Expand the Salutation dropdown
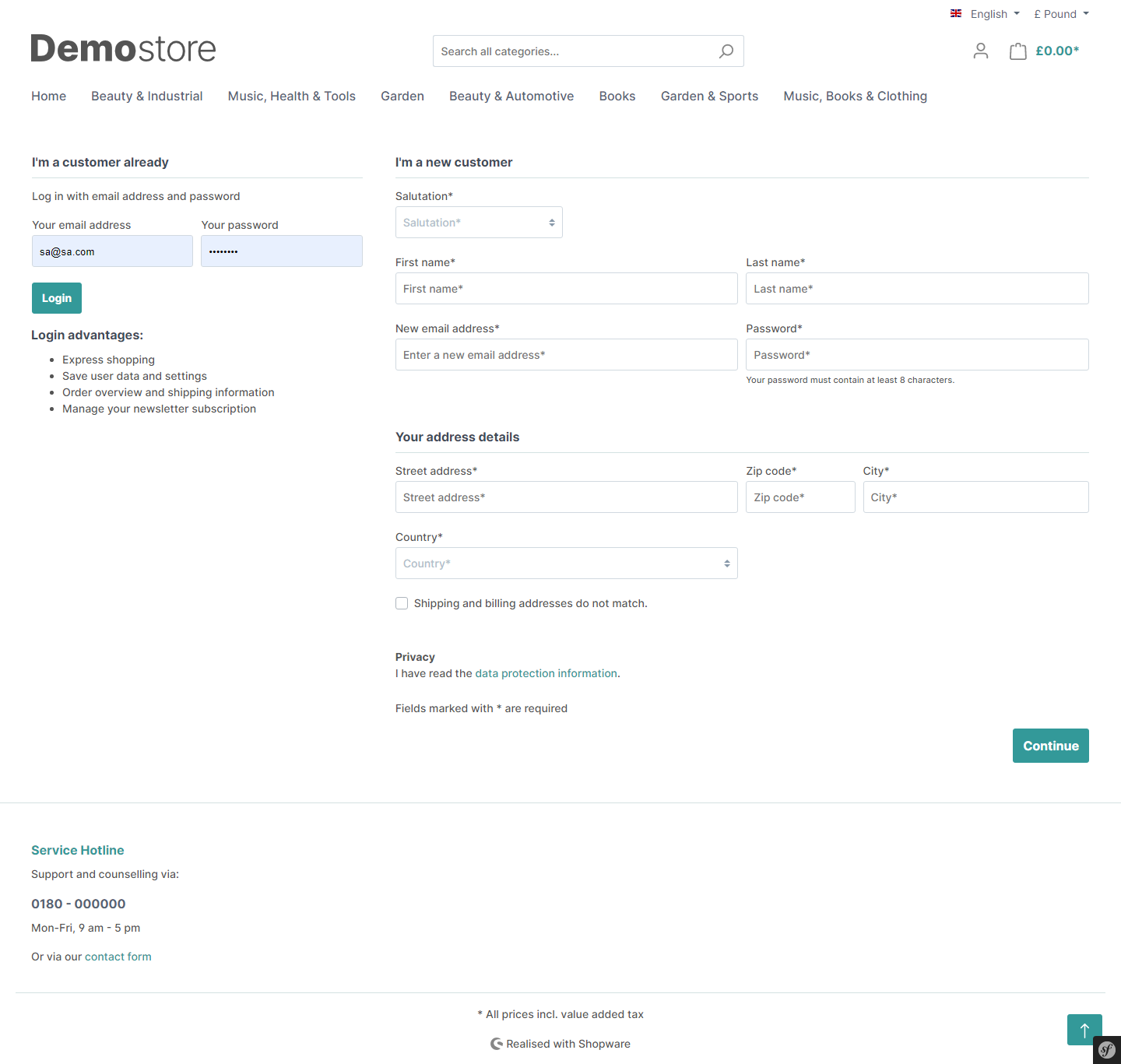This screenshot has height=1064, width=1121. 479,223
